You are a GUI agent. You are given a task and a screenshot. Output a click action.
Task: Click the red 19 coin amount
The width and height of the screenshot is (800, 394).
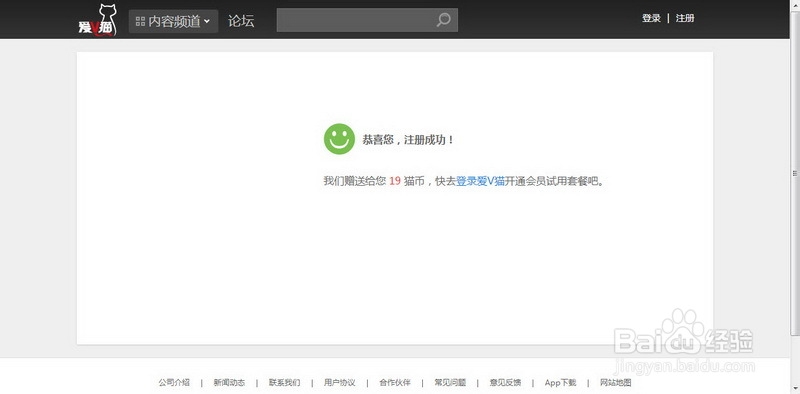pyautogui.click(x=394, y=181)
